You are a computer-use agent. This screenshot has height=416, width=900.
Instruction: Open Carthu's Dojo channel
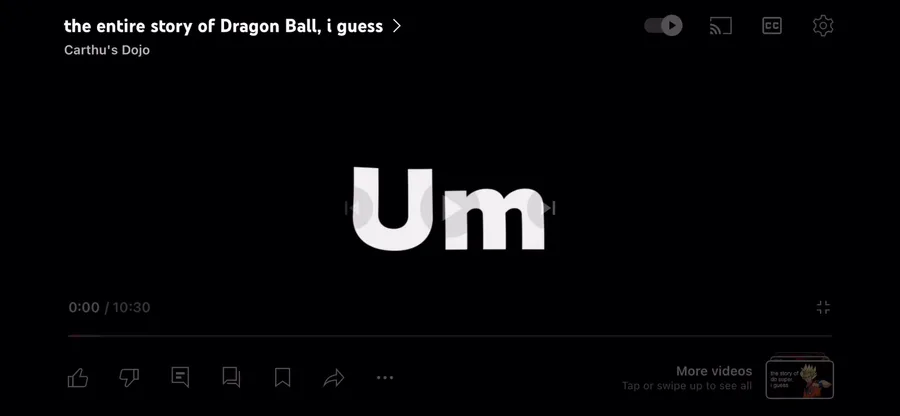tap(107, 50)
